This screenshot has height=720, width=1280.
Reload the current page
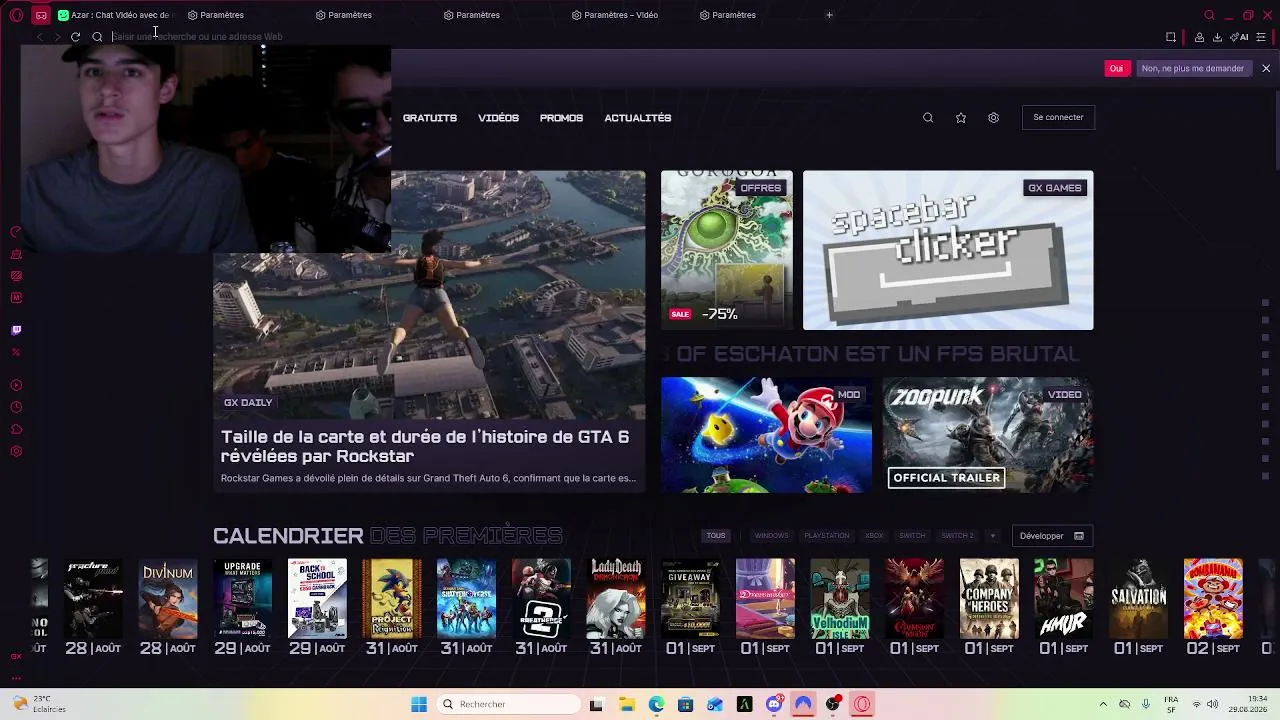coord(75,37)
